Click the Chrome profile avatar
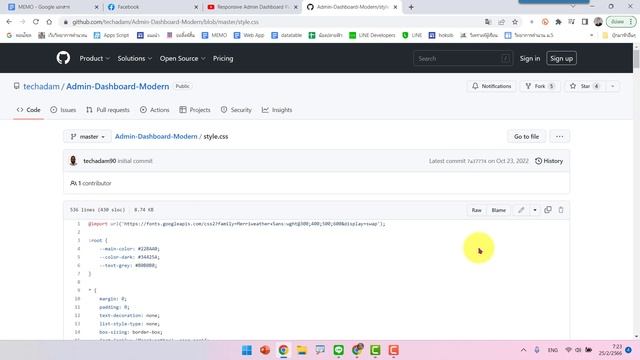 click(x=598, y=22)
